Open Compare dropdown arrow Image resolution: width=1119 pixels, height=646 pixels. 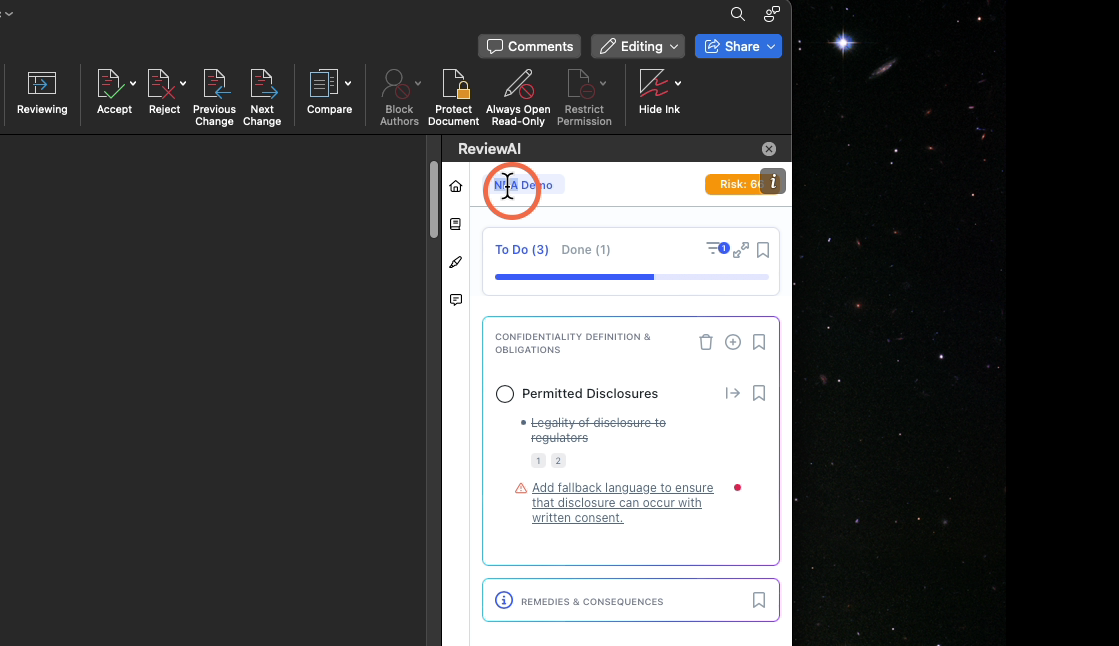coord(348,84)
